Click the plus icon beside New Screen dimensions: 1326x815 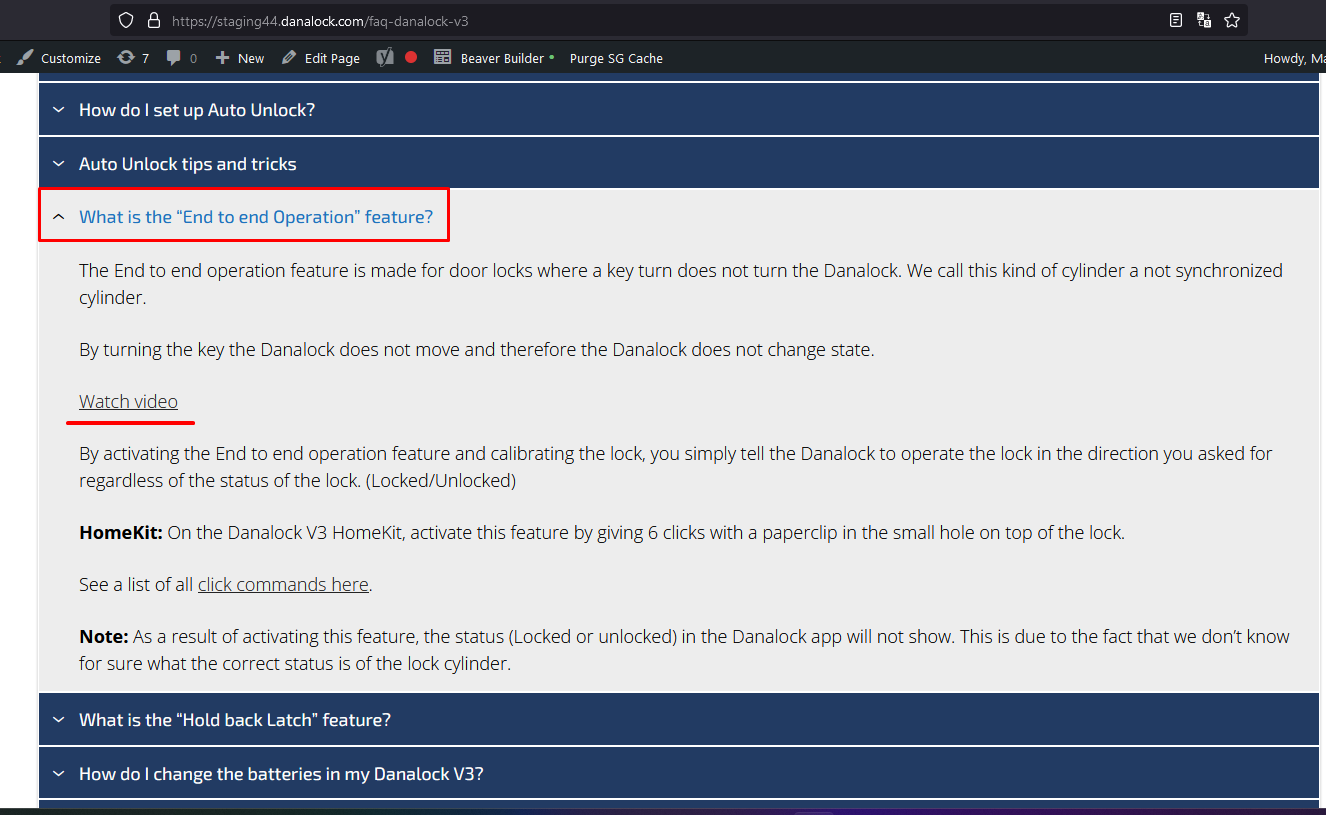pyautogui.click(x=223, y=58)
